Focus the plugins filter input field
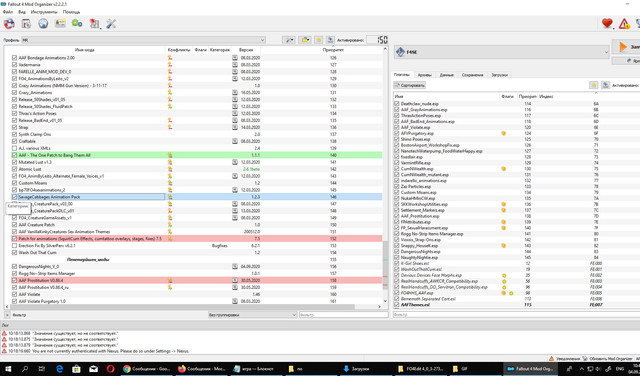The width and height of the screenshot is (640, 376). (516, 315)
